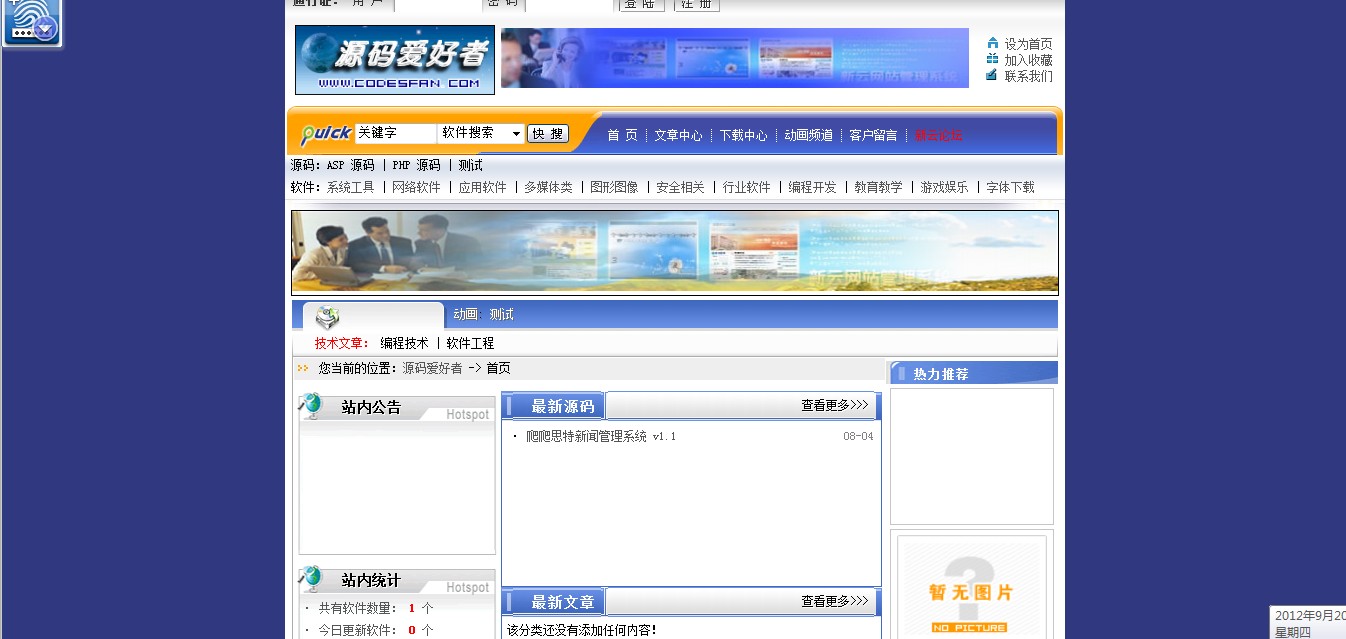Image resolution: width=1346 pixels, height=639 pixels.
Task: Click the home icon beside 设为首页
Action: (x=992, y=43)
